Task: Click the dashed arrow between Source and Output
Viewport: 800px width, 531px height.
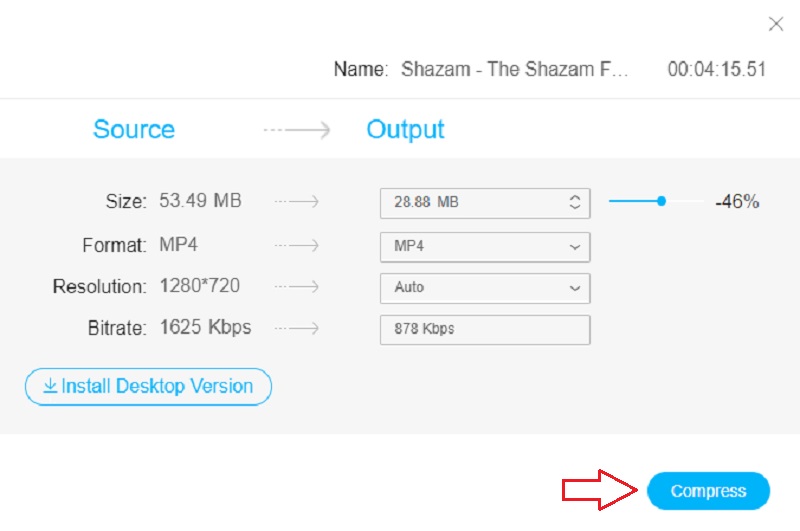Action: coord(296,130)
